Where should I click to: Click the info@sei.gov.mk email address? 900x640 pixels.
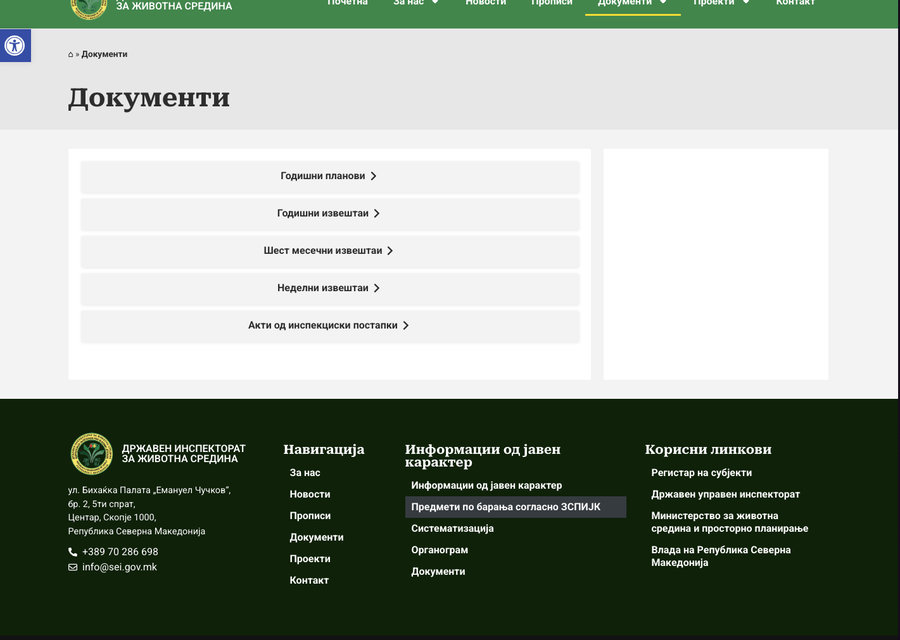[119, 567]
